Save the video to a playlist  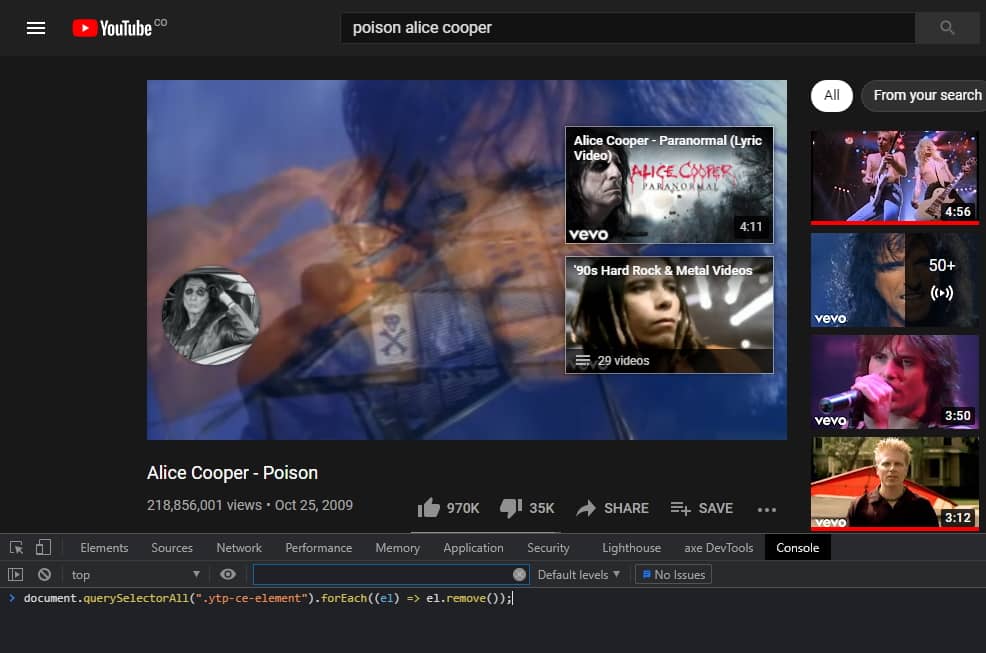pyautogui.click(x=702, y=508)
